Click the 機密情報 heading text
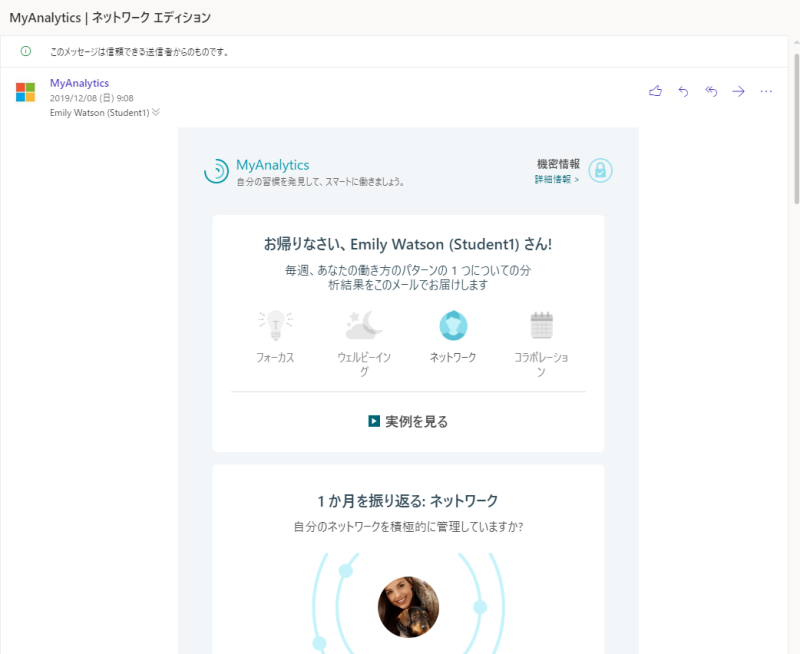Image resolution: width=800 pixels, height=654 pixels. pyautogui.click(x=558, y=164)
